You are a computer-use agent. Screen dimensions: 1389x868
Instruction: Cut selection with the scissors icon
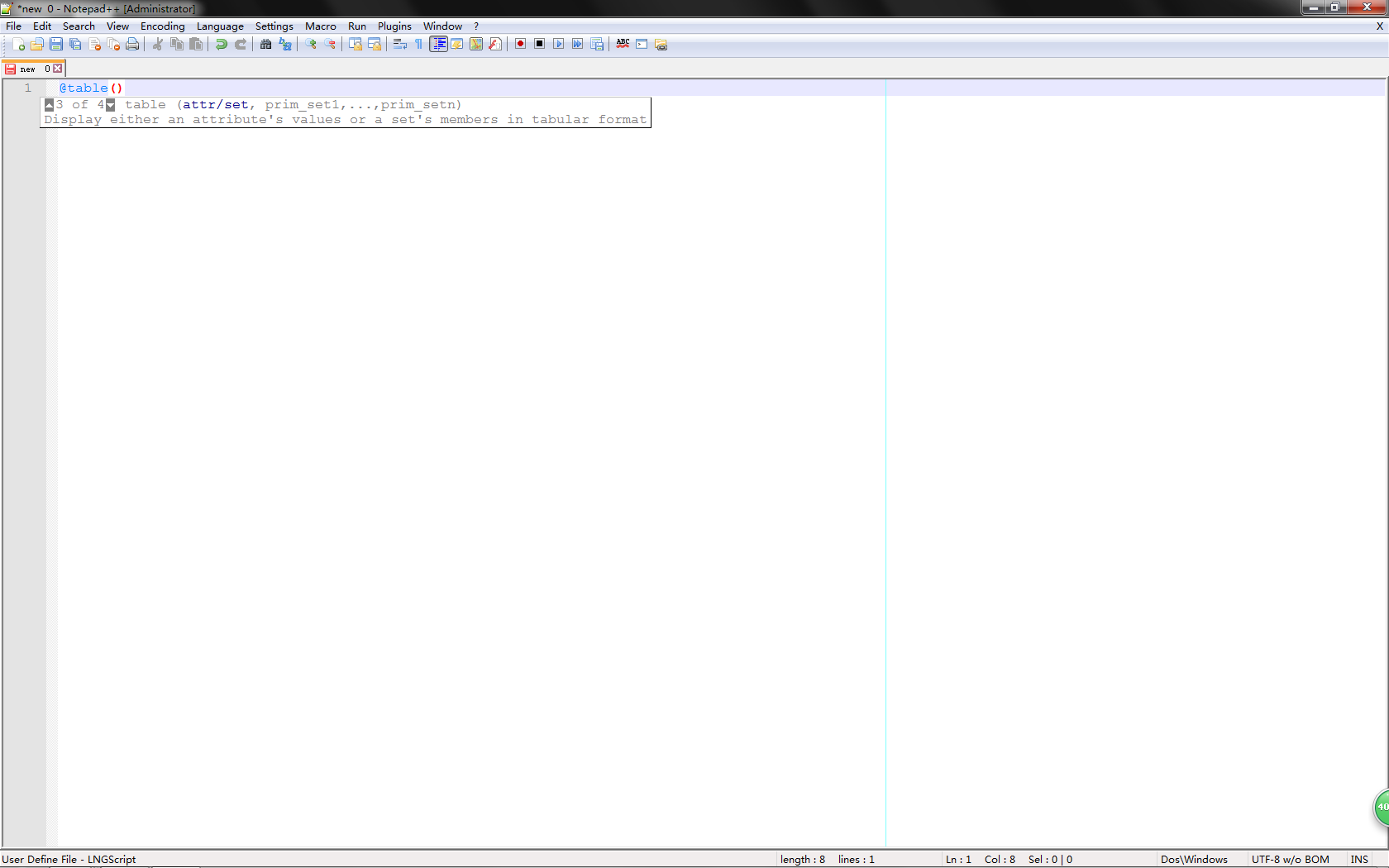(157, 44)
